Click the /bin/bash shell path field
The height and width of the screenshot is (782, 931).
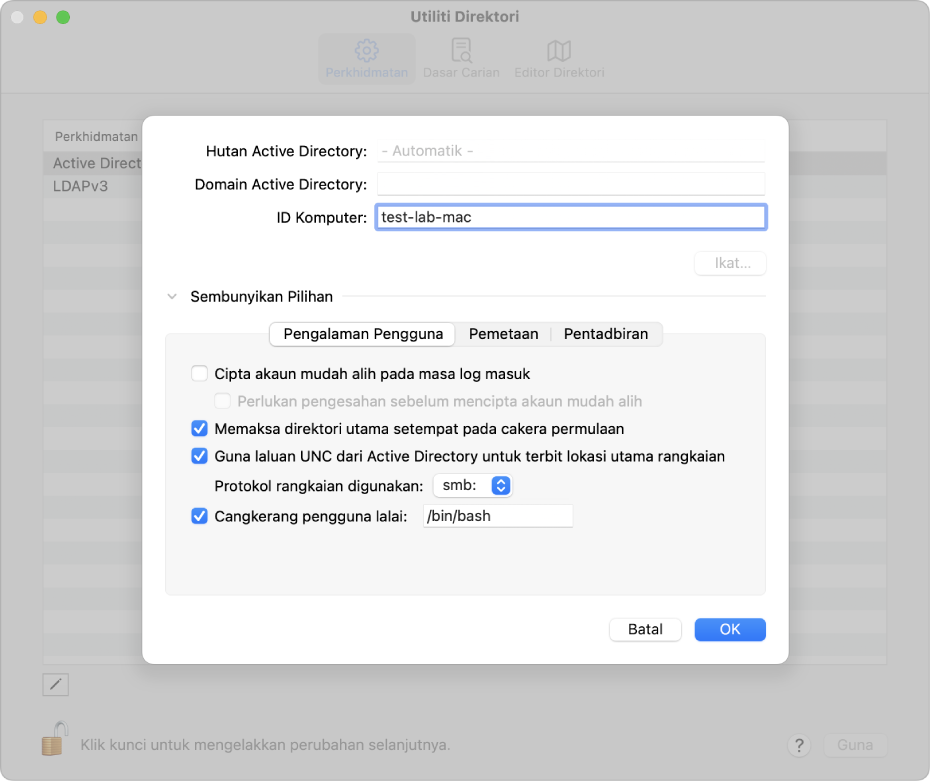(x=498, y=515)
